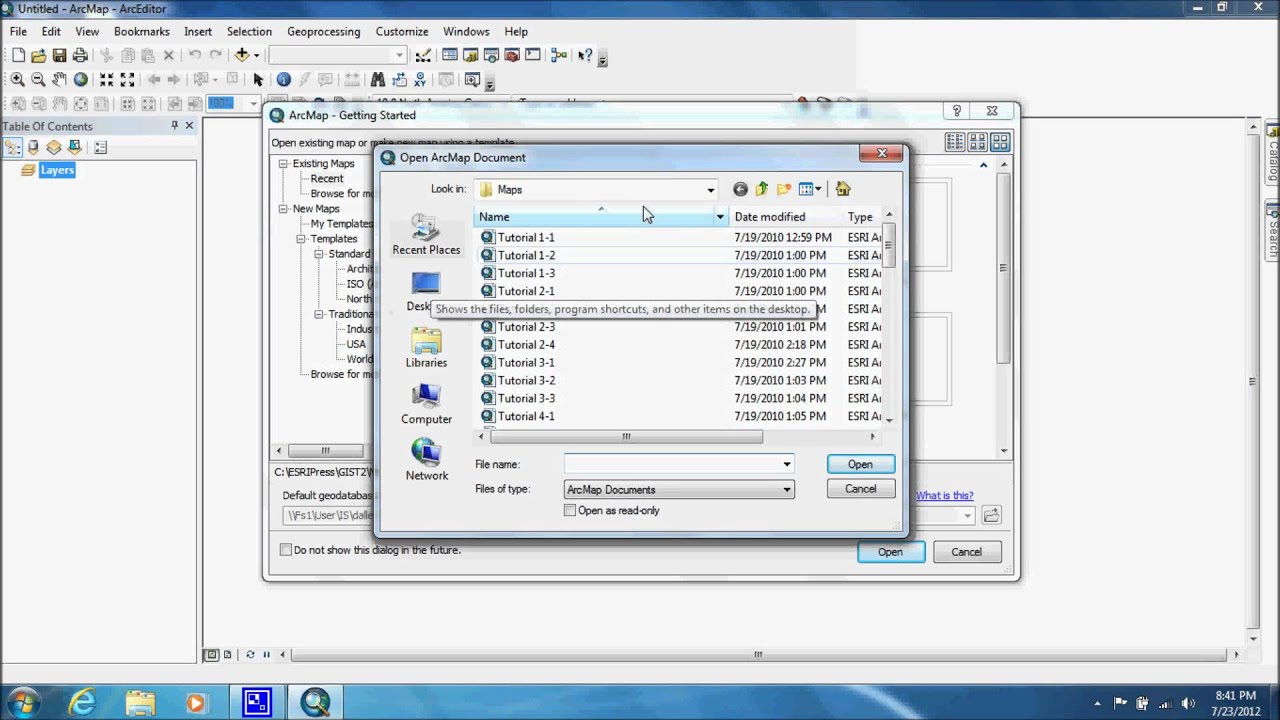
Task: Open the ArcToolbox window icon
Action: coord(512,55)
